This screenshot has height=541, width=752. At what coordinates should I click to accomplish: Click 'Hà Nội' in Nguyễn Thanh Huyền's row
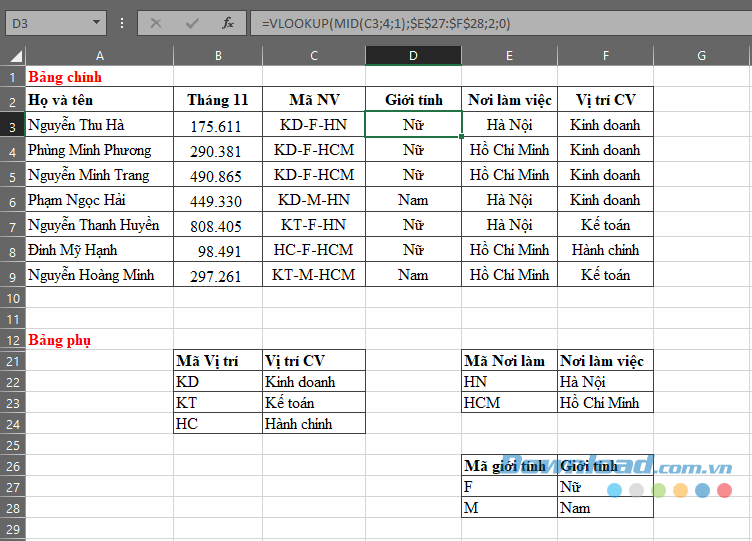point(509,224)
